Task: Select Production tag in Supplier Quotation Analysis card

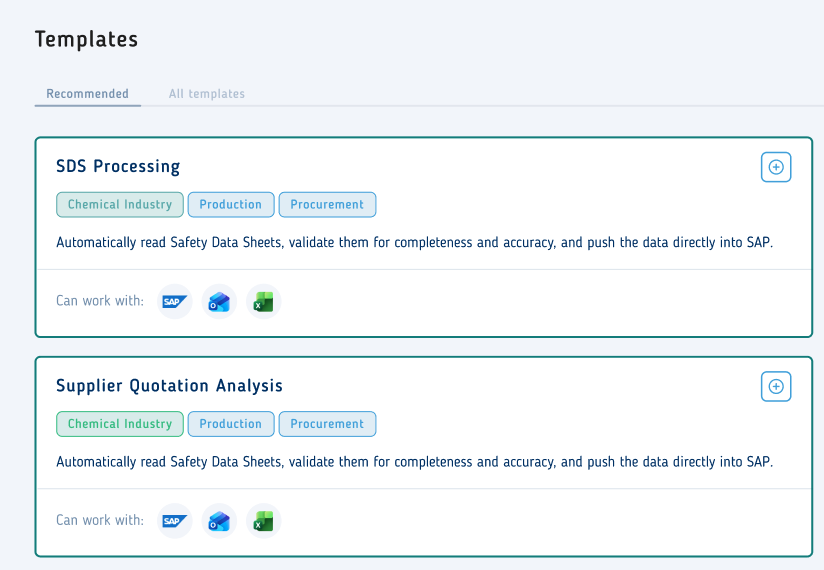Action: 231,424
